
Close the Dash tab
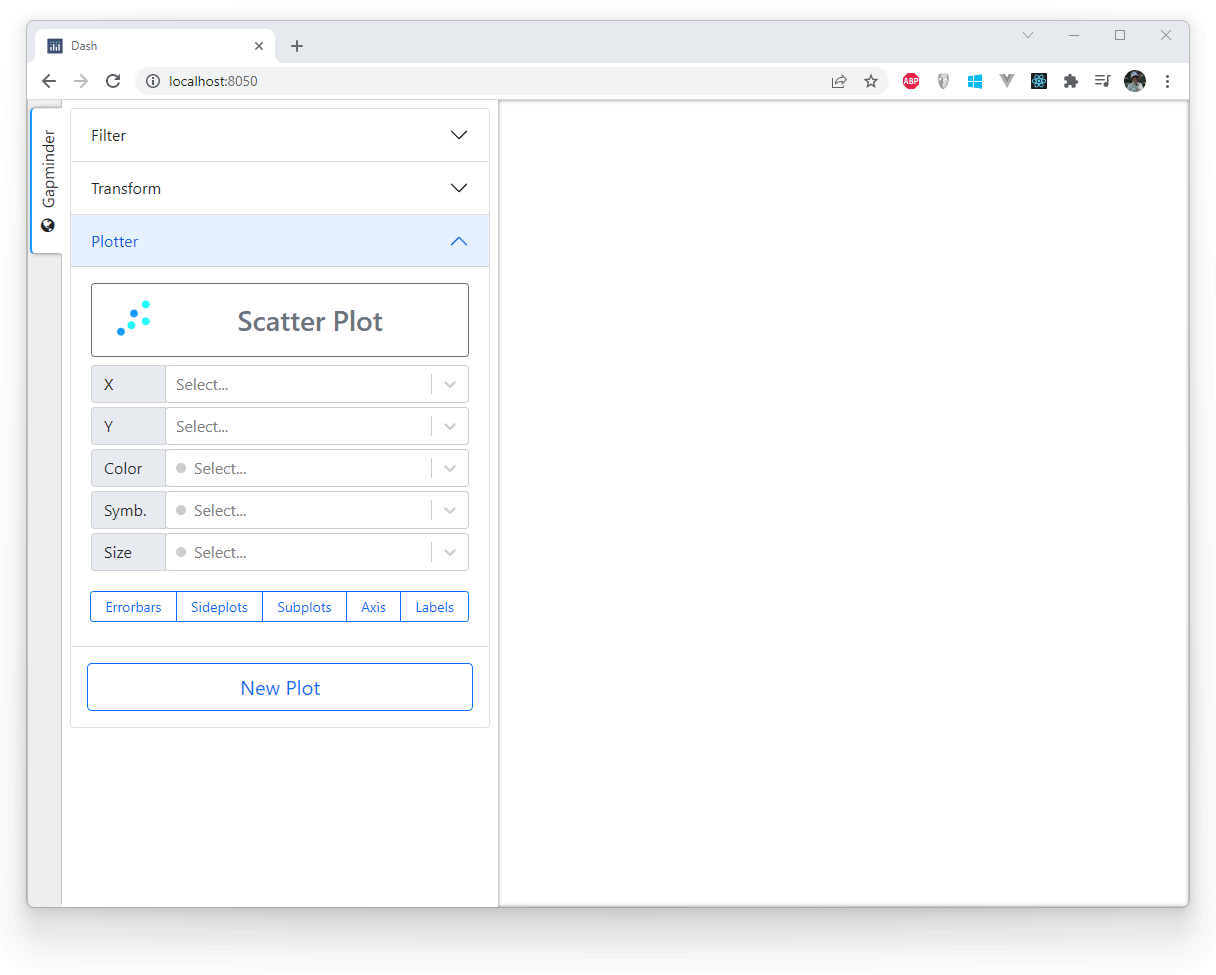(x=259, y=46)
